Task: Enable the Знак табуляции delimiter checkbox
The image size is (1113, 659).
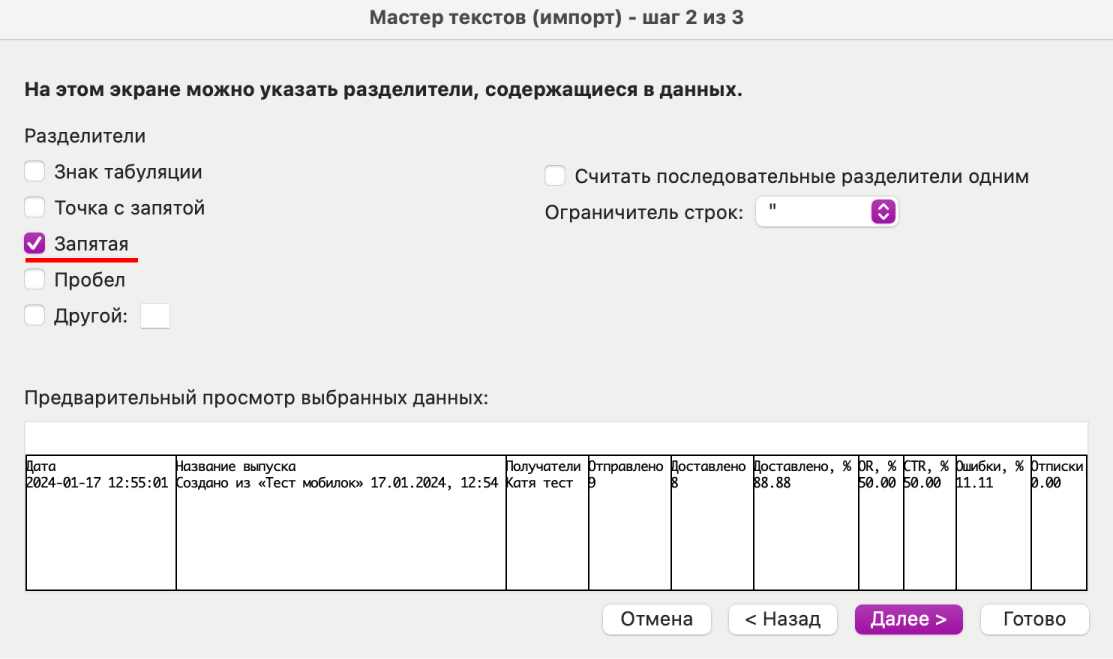Action: (x=35, y=172)
